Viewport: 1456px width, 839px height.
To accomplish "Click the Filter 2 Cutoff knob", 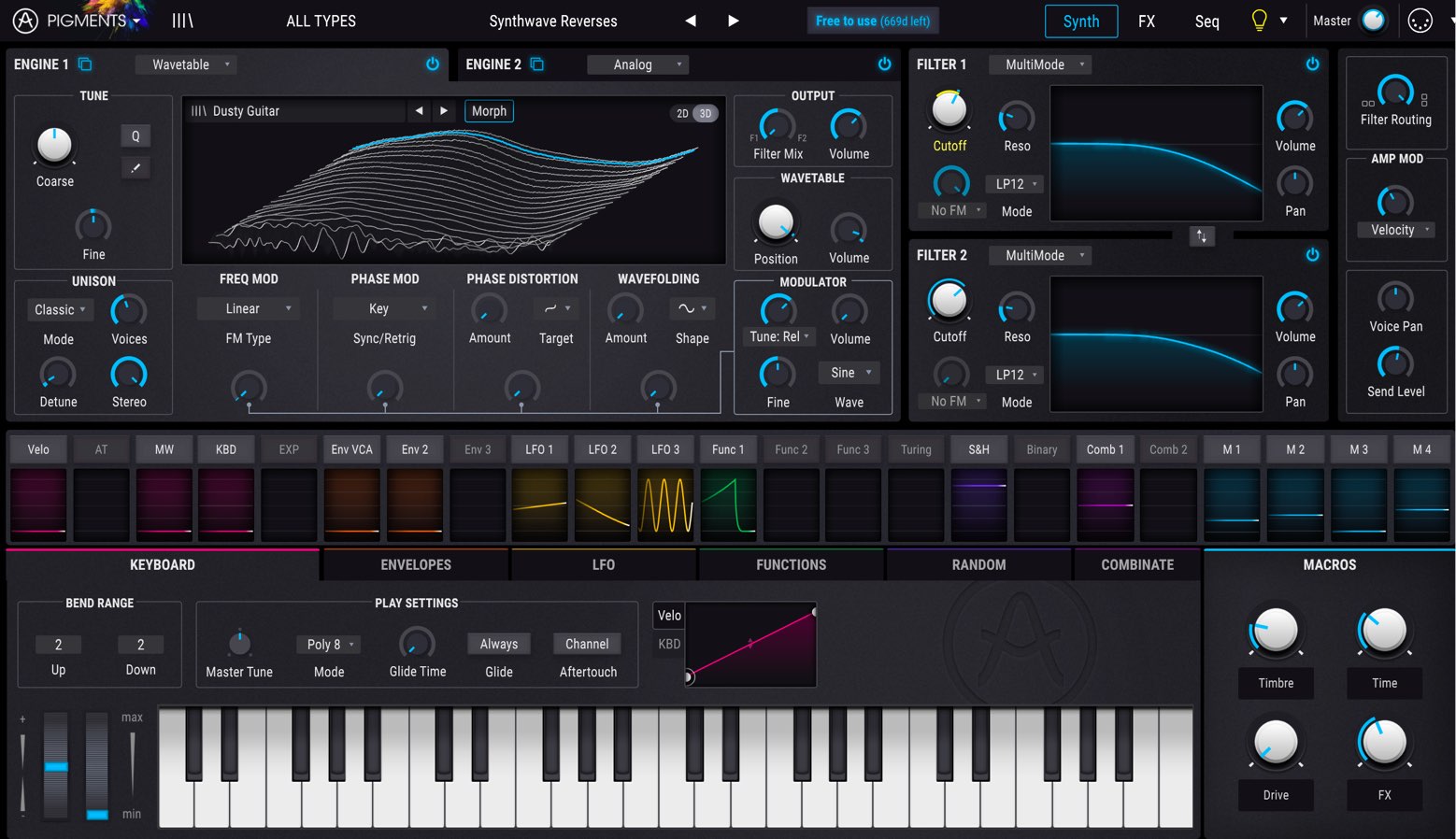I will (949, 301).
